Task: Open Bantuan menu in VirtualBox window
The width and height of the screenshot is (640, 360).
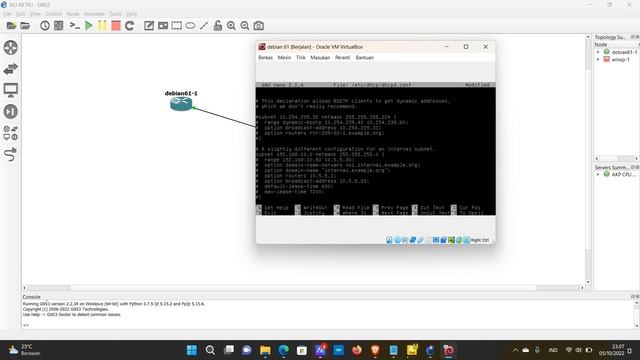Action: tap(364, 58)
